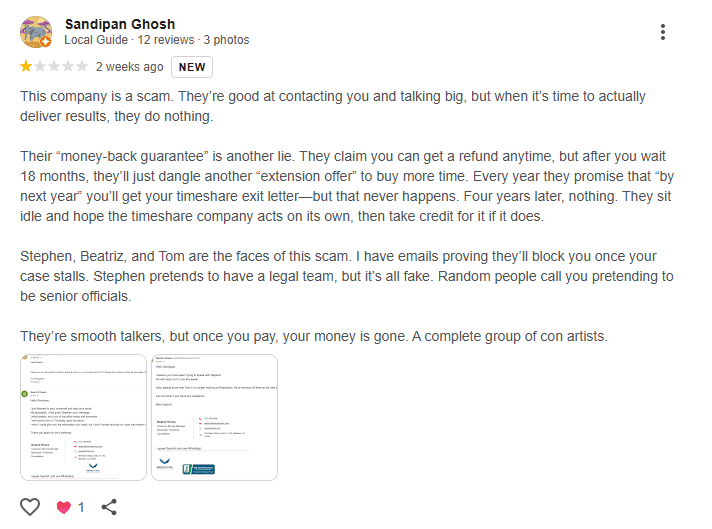
Task: Like the review with the heart outline icon
Action: coord(30,507)
